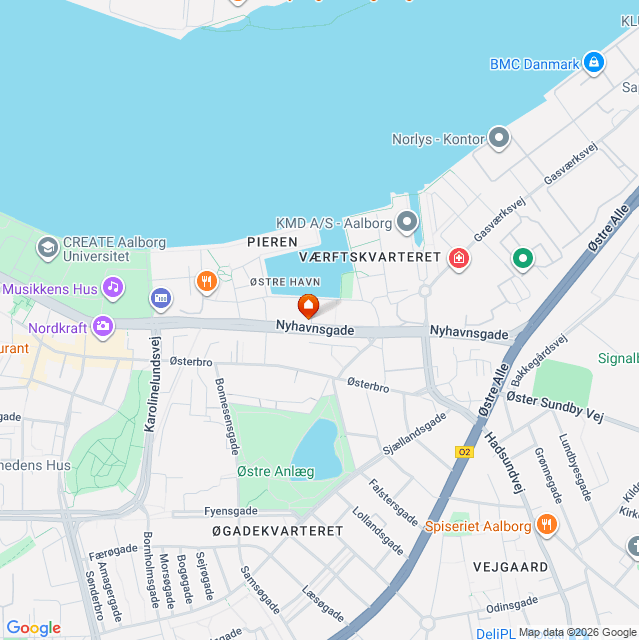The width and height of the screenshot is (639, 640).
Task: Open the Musikkens Hus music pin
Action: pyautogui.click(x=113, y=288)
